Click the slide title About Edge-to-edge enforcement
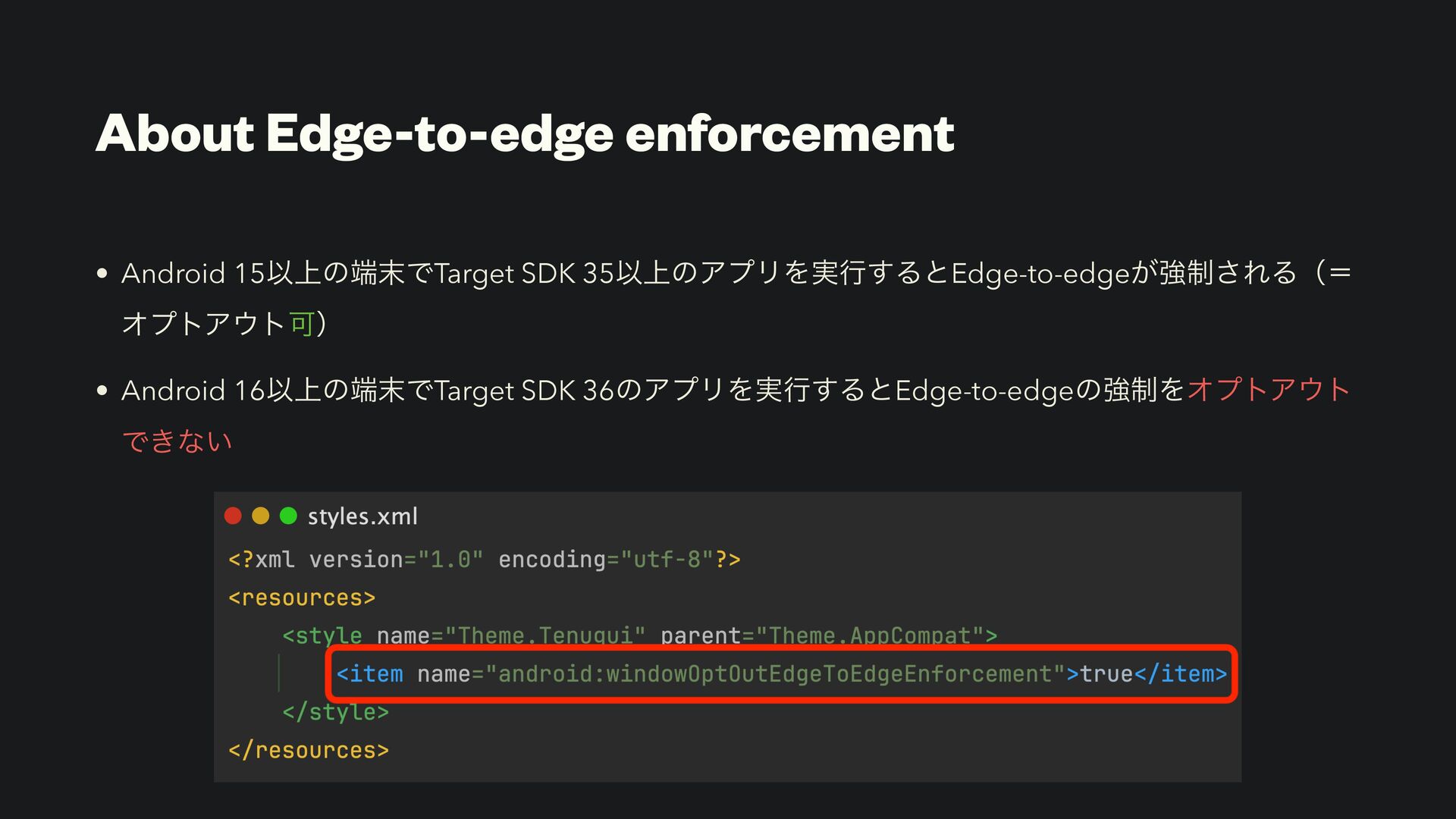The image size is (1456, 819). click(x=525, y=134)
